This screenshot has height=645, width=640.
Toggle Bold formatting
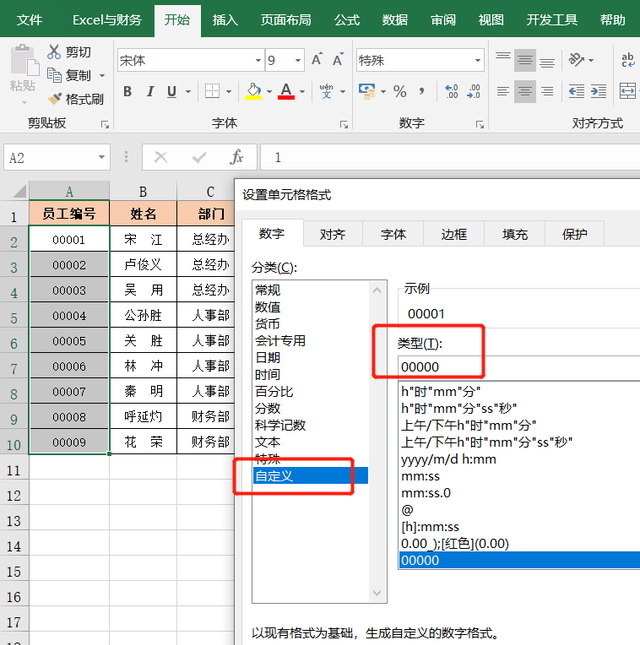(x=128, y=91)
